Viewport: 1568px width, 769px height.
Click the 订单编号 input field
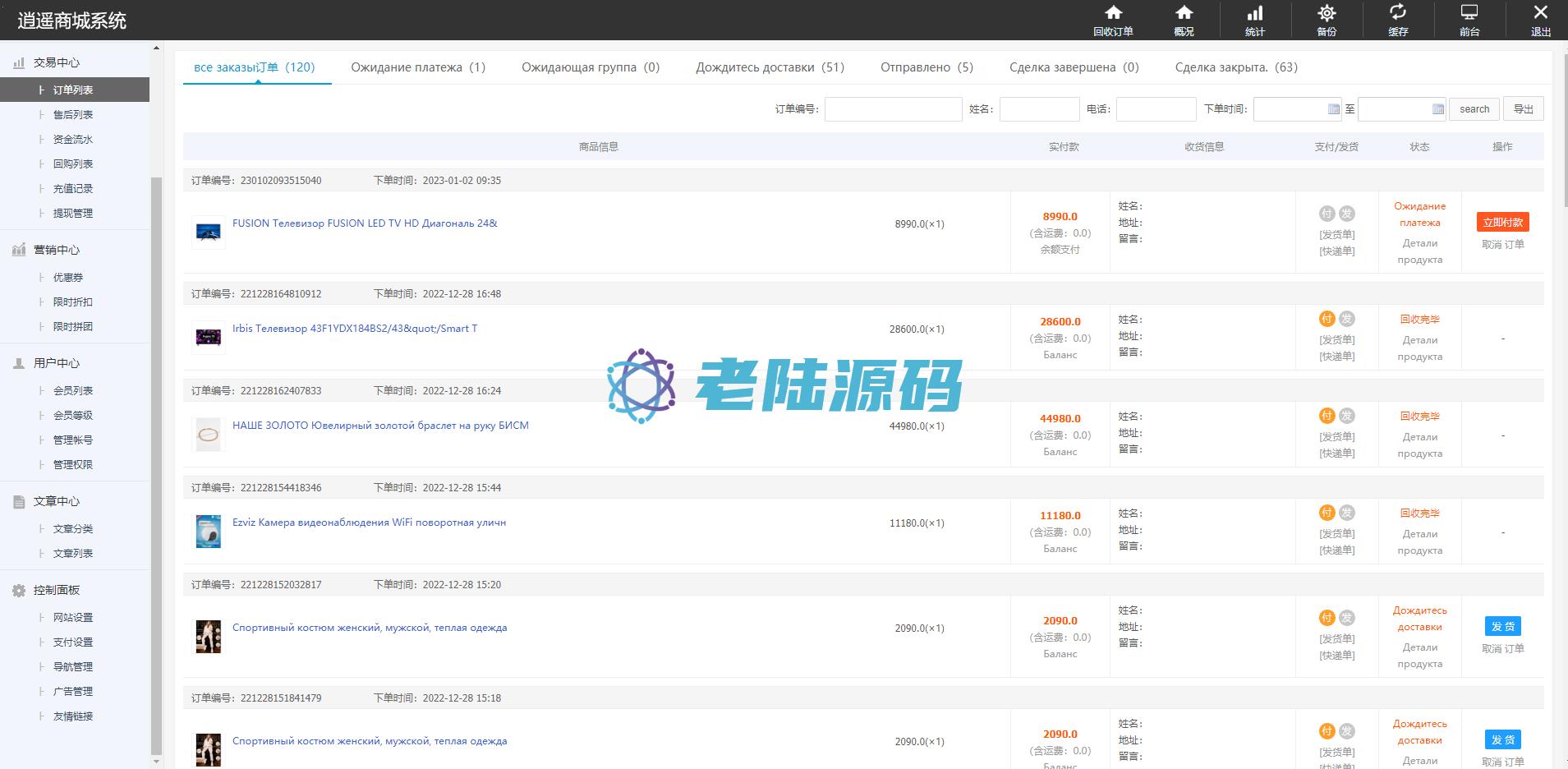(x=893, y=109)
